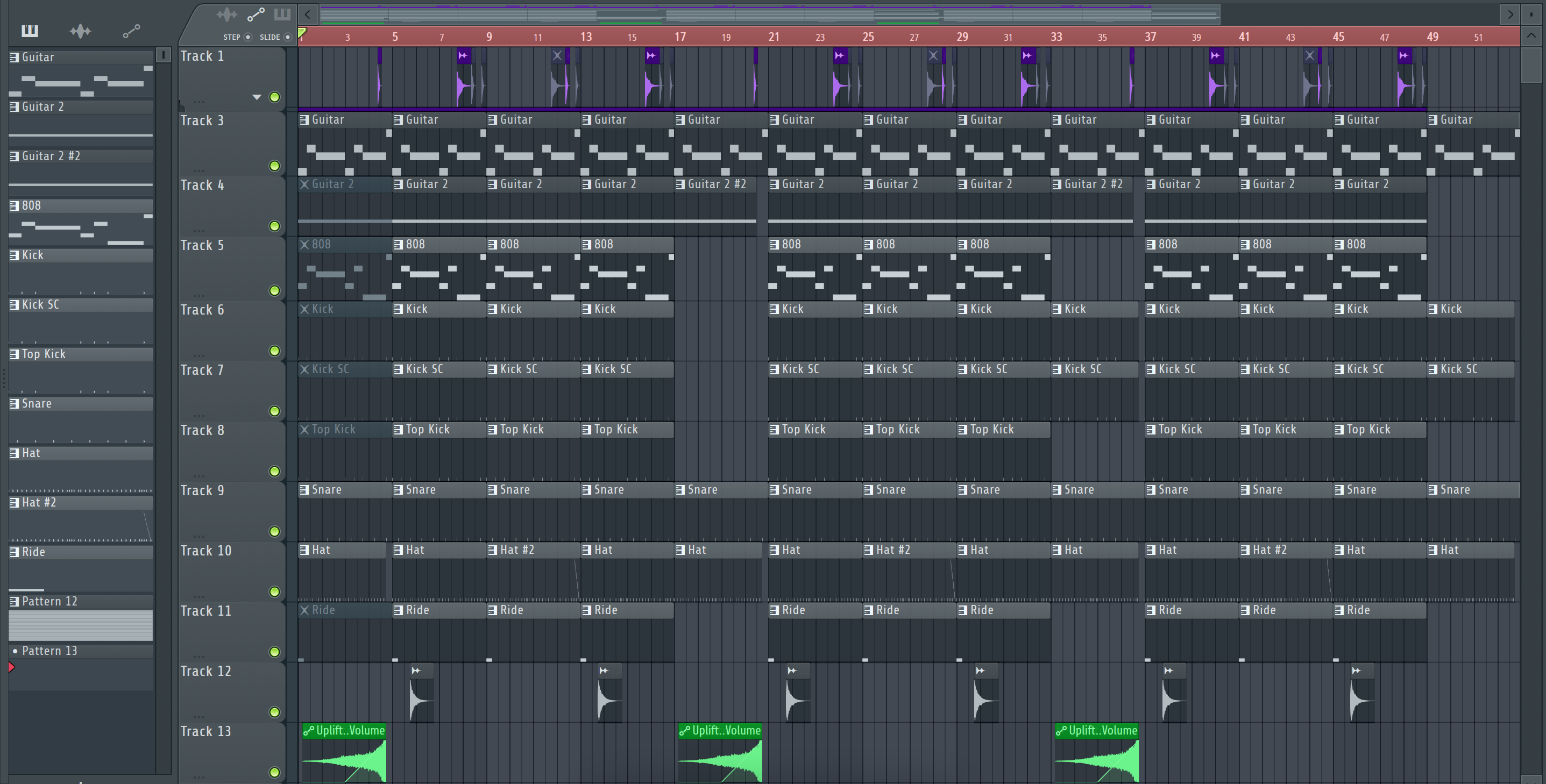Image resolution: width=1546 pixels, height=784 pixels.
Task: Click automation icon of Uplift Volume clip at bar 33
Action: pyautogui.click(x=1061, y=731)
